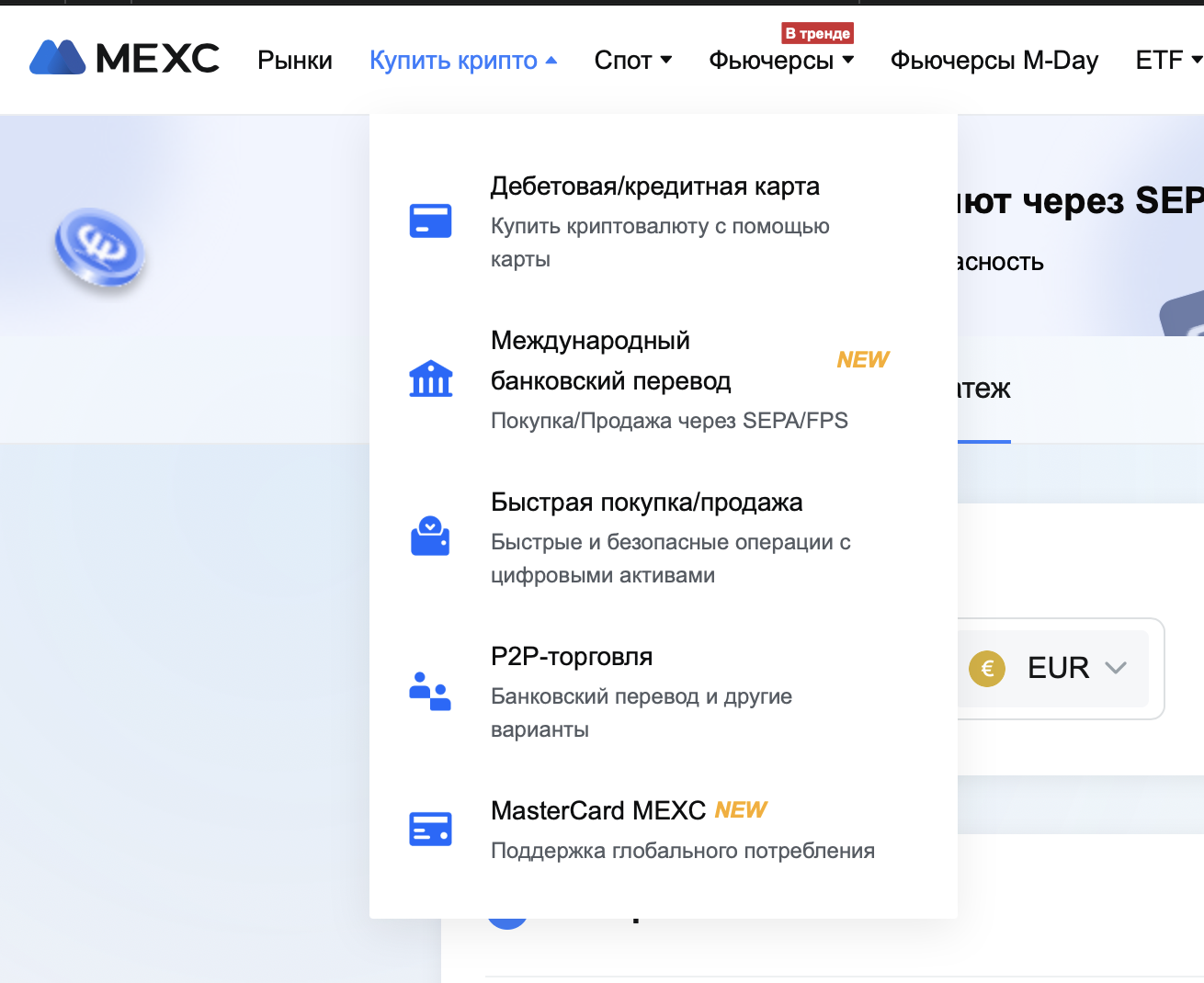Screen dimensions: 1204x983
Task: Click the bank building icon
Action: 430,378
